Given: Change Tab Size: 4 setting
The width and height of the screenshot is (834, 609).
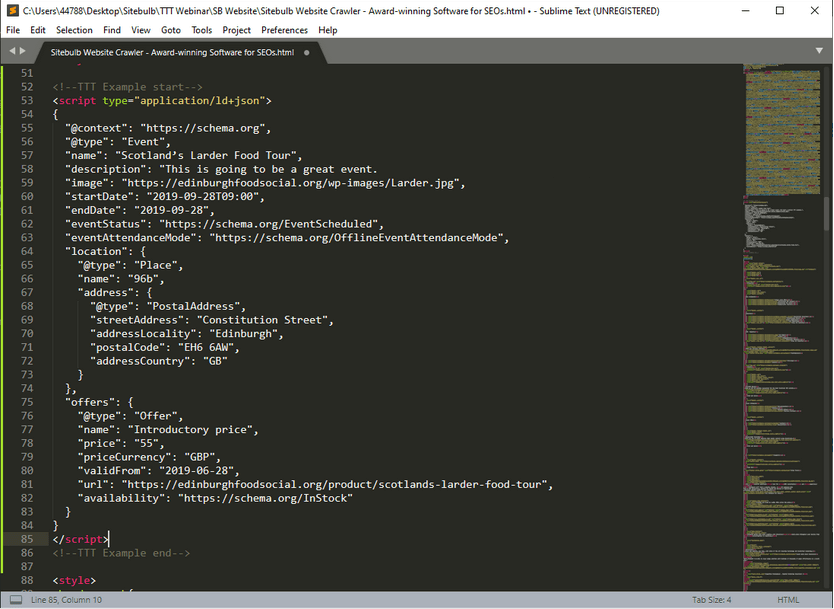Looking at the screenshot, I should tap(712, 600).
